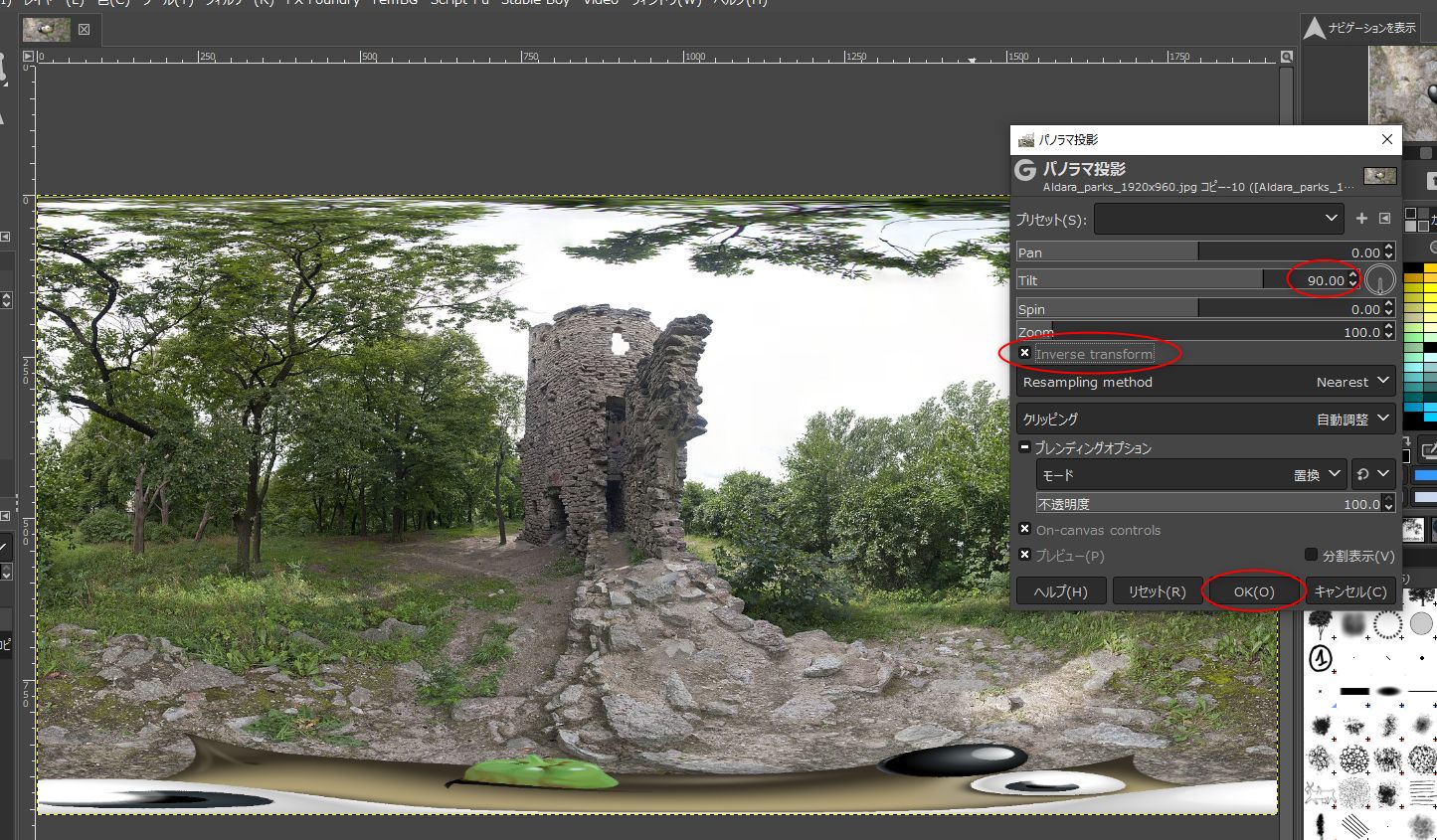Viewport: 1437px width, 840px height.
Task: Click the Tilt angle dial
Action: [1379, 281]
